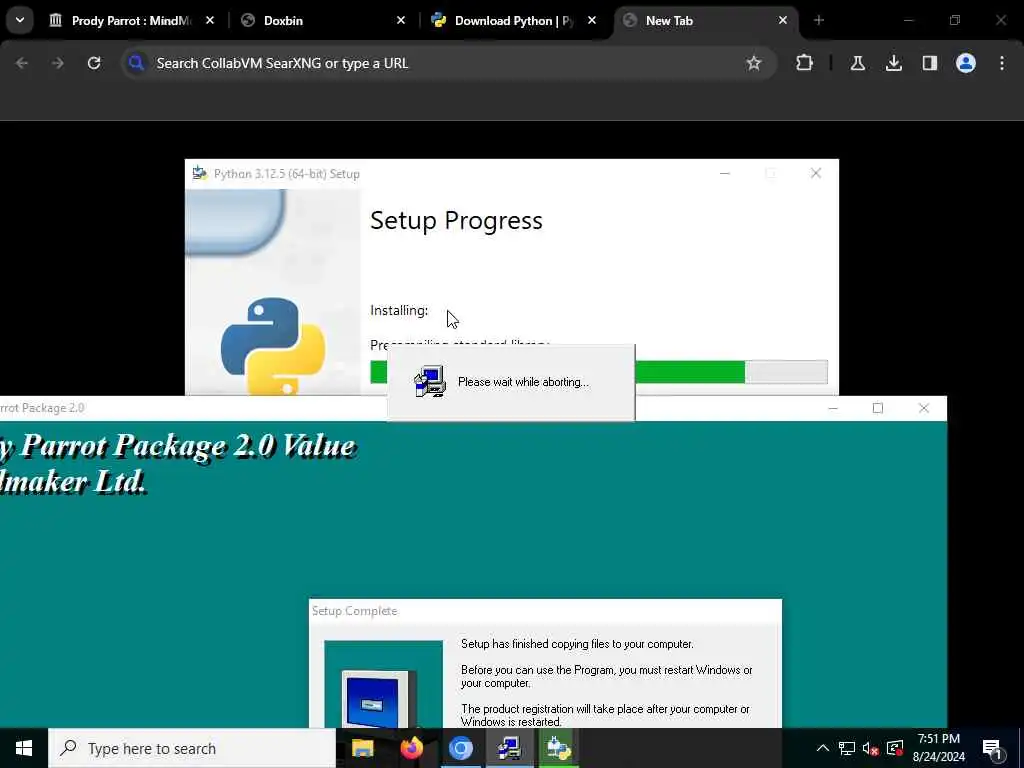Click the Please wait while aborting icon
This screenshot has height=768, width=1024.
(430, 381)
